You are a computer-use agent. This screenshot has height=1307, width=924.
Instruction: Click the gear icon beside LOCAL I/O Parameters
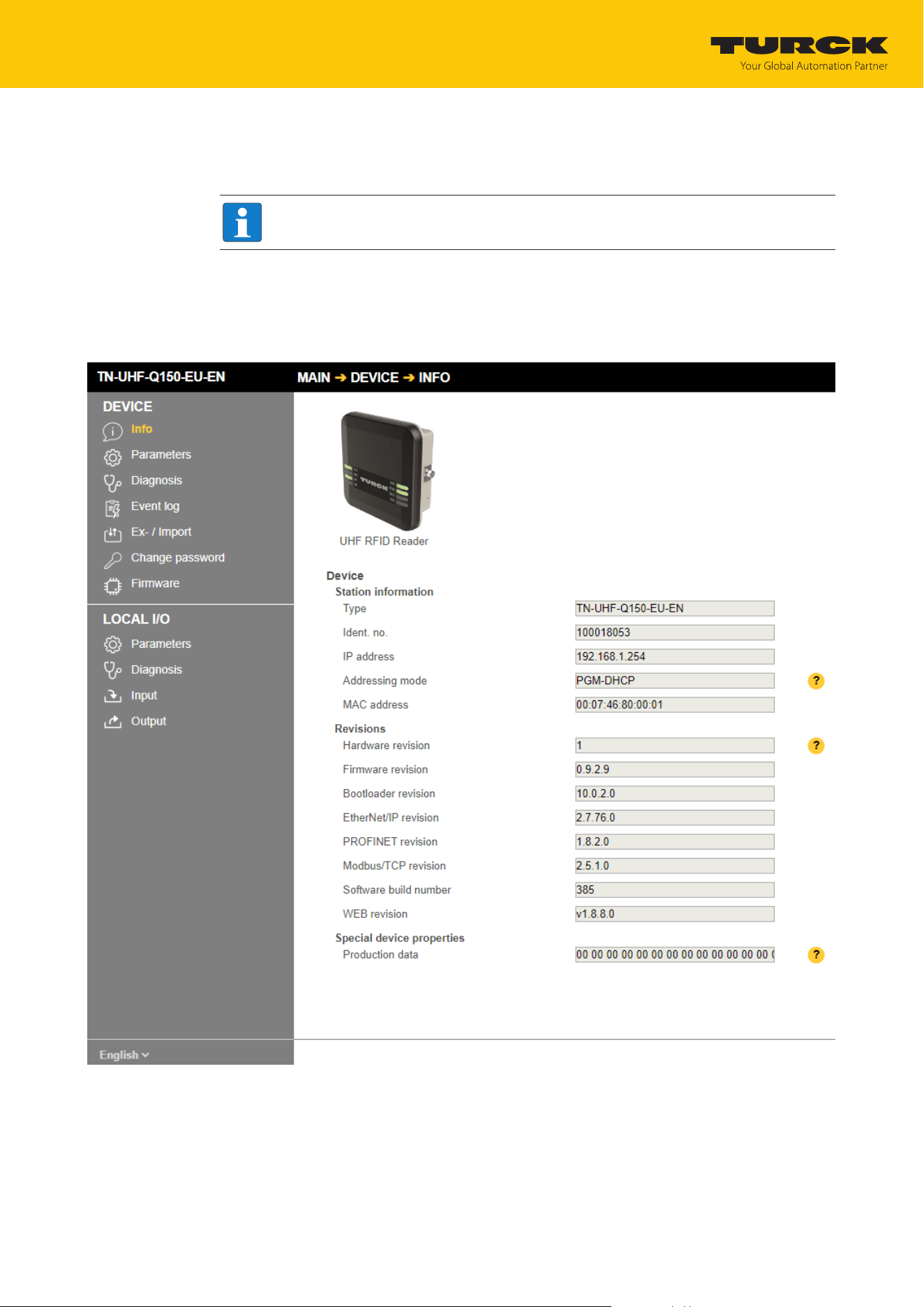(112, 644)
